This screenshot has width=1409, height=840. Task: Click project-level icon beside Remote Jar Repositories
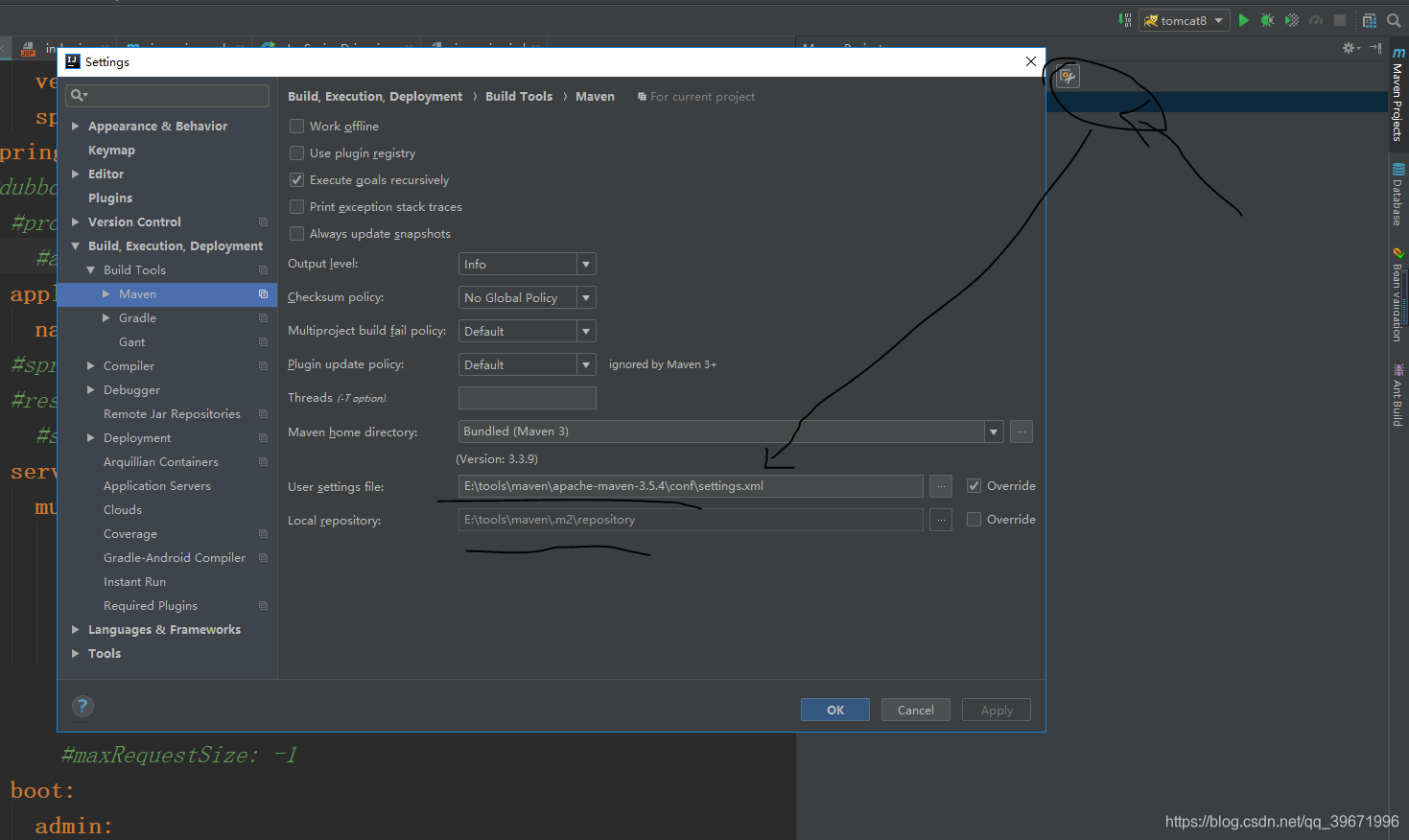(263, 414)
